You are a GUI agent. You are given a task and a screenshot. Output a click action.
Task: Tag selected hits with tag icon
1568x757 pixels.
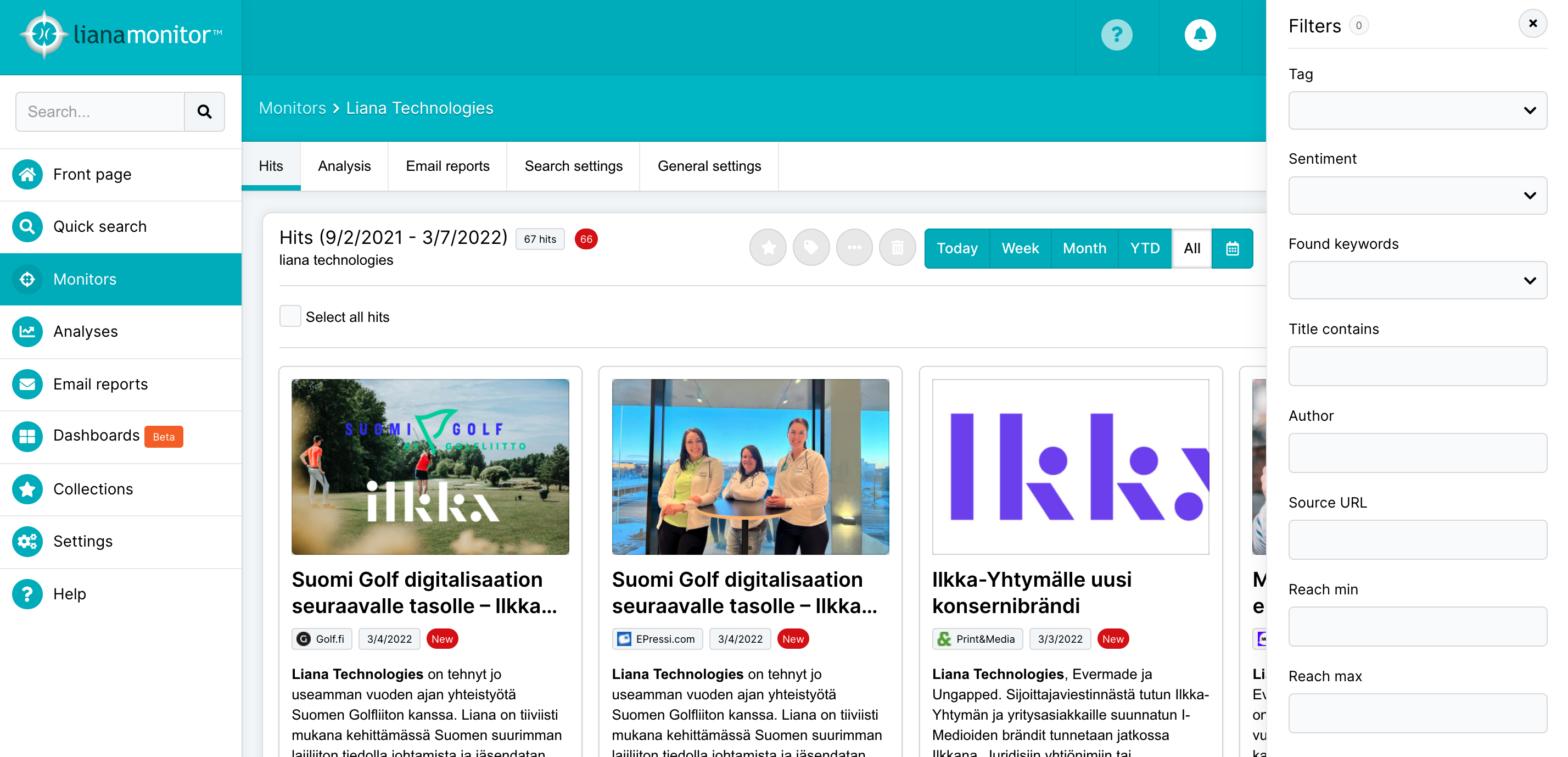point(811,248)
